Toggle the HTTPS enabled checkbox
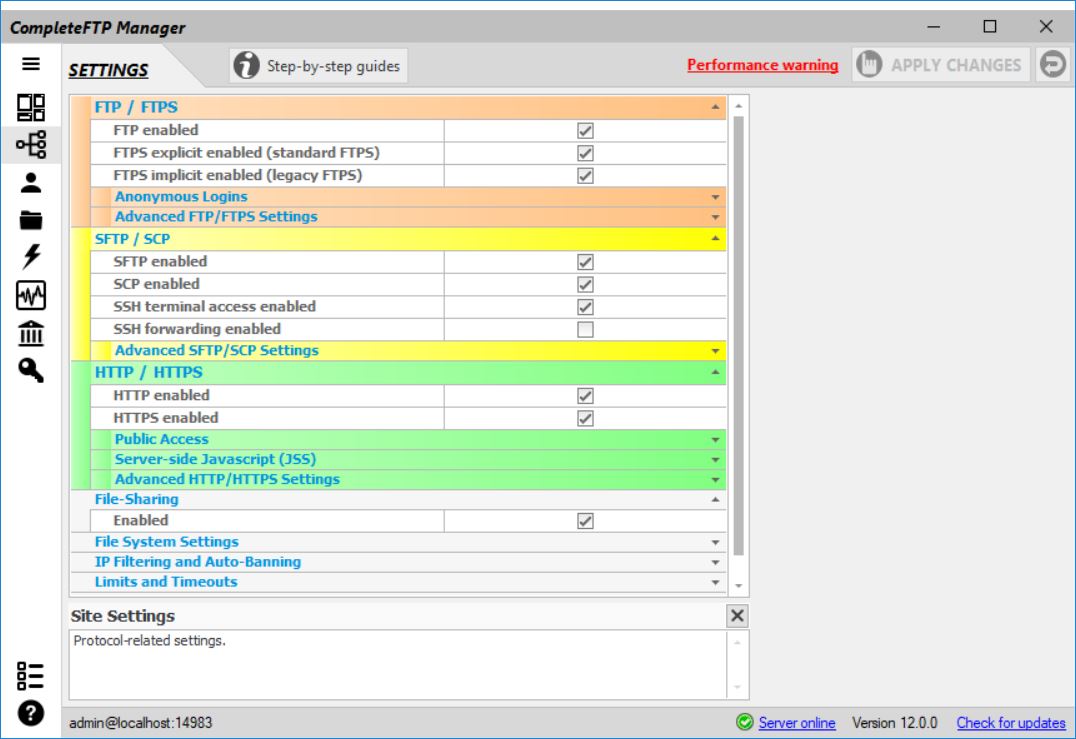 point(585,419)
